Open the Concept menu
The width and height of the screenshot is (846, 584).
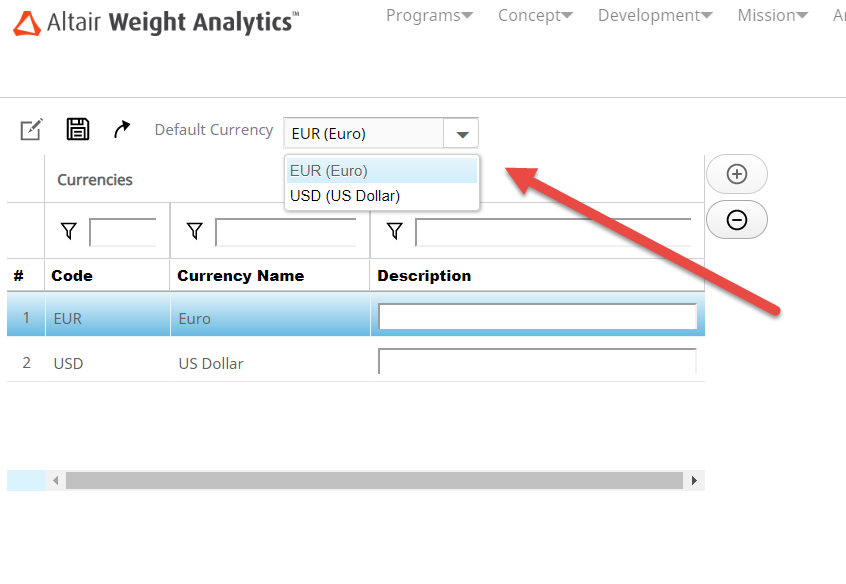(535, 15)
